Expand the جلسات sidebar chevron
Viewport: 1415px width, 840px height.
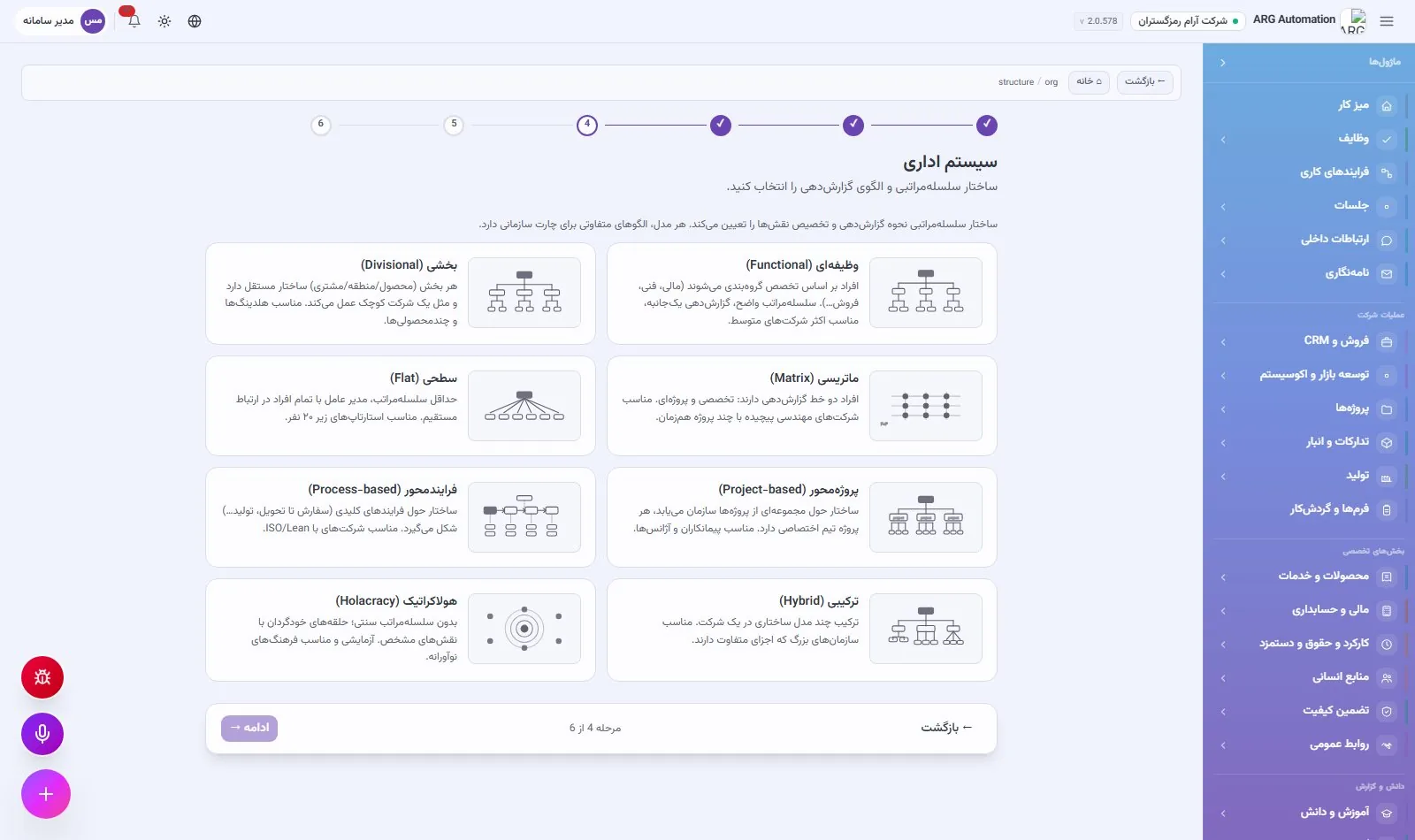click(x=1223, y=207)
